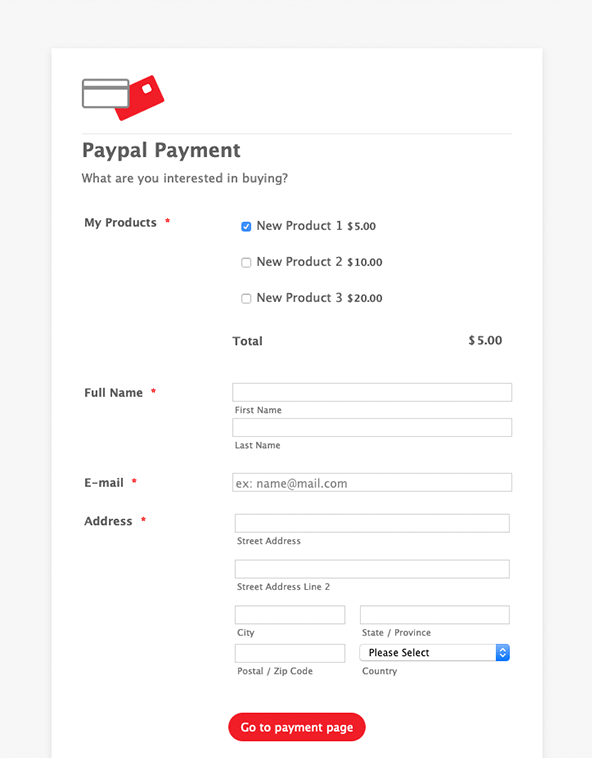Check New Product 3 checkbox

246,298
